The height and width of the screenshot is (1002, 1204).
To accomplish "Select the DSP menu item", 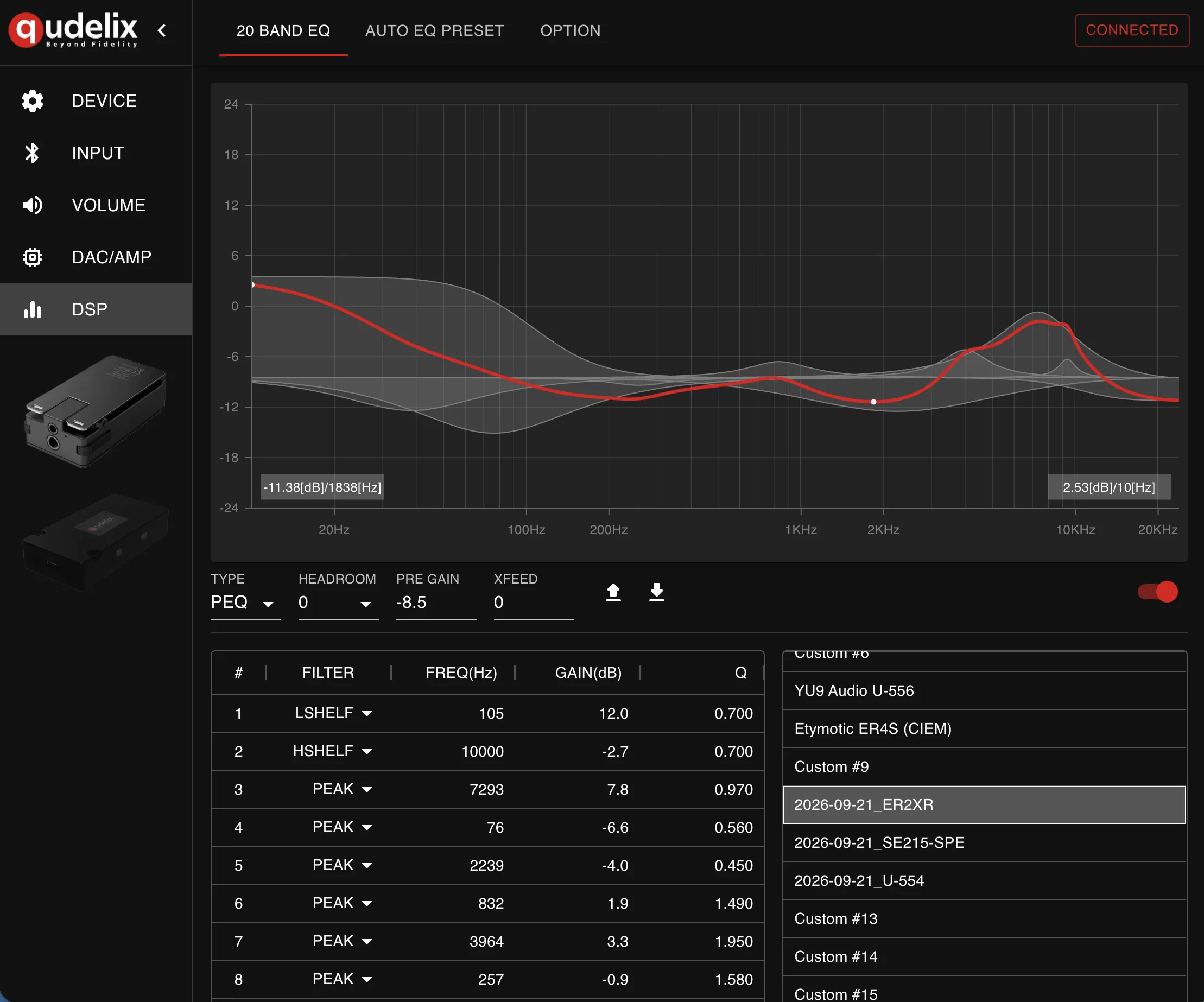I will [x=96, y=309].
